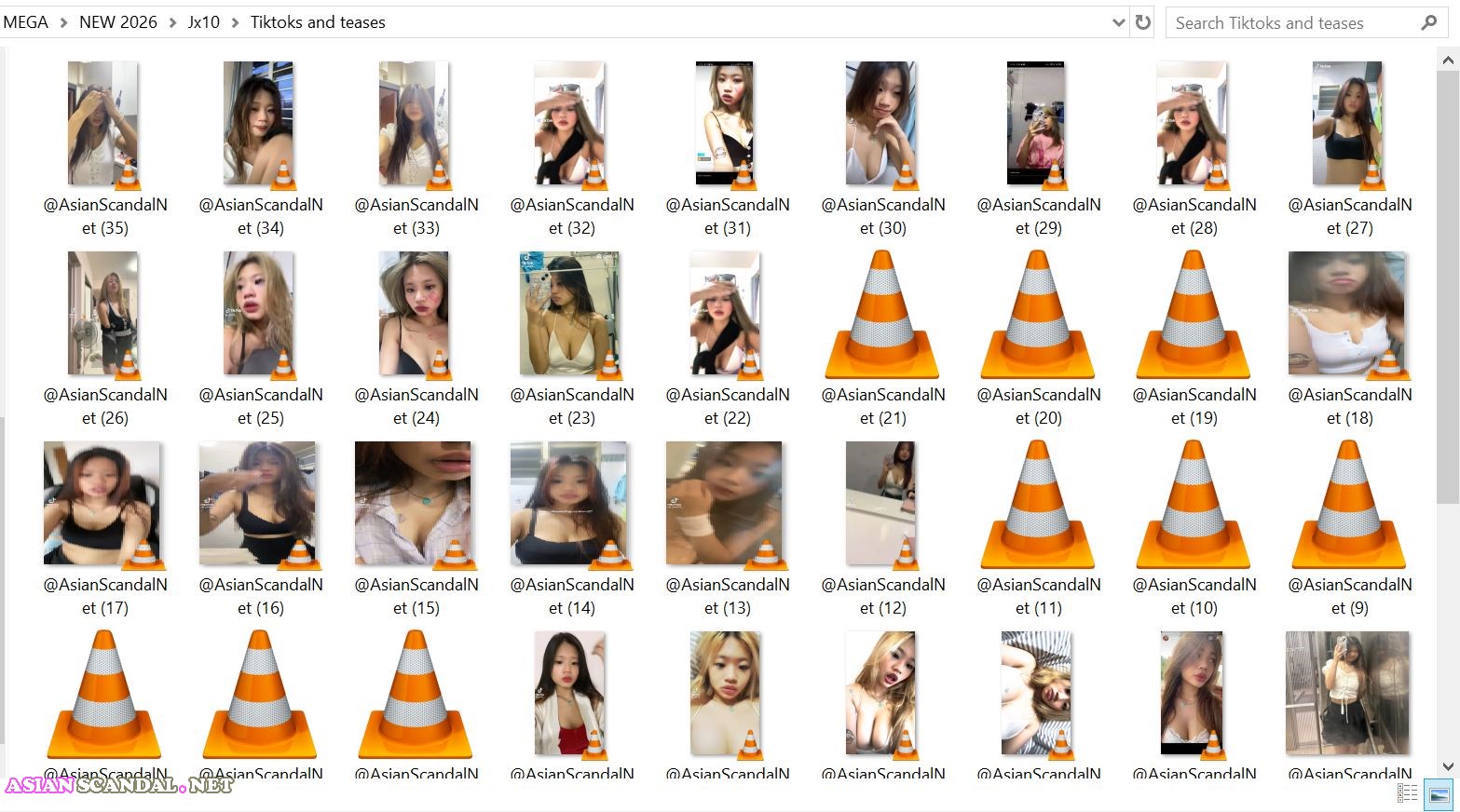The image size is (1460, 812).
Task: Click the scrollbar up arrow
Action: 1448,61
